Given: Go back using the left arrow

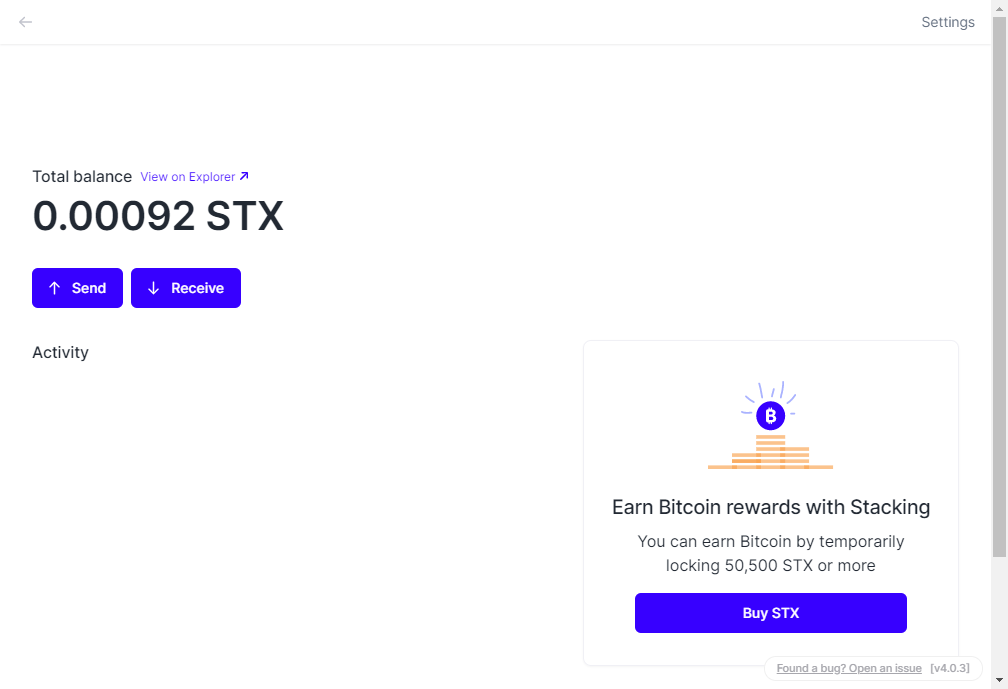Looking at the screenshot, I should 26,22.
